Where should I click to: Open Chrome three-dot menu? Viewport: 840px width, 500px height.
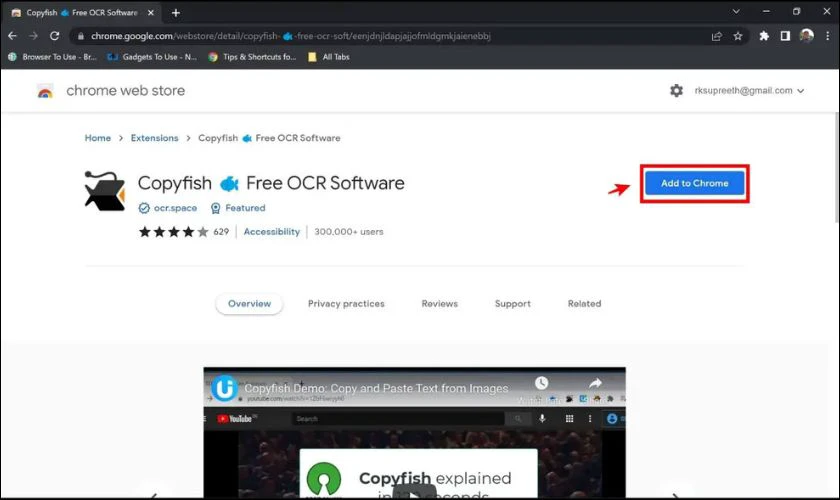coord(828,36)
